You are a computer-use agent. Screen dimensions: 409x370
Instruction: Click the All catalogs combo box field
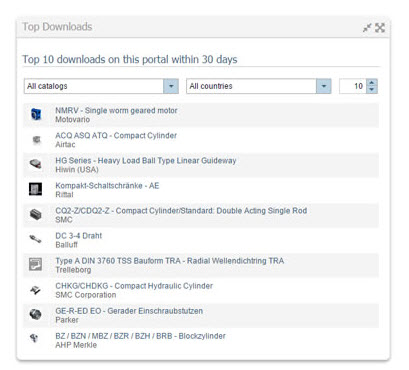click(101, 86)
